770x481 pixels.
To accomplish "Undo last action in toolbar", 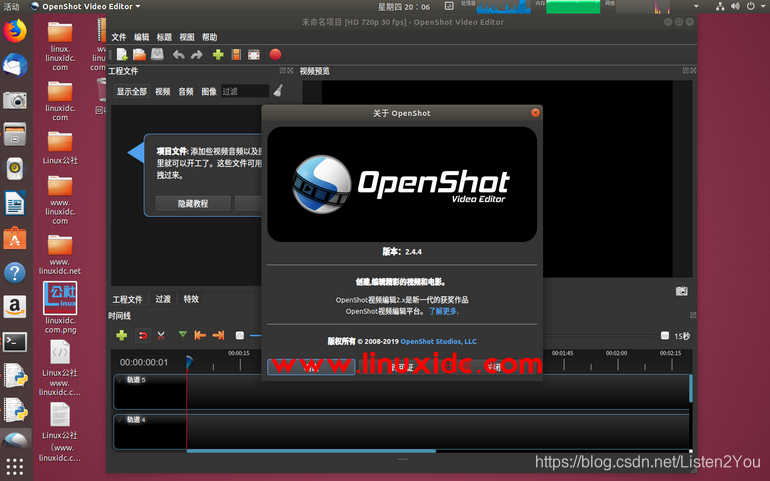I will tap(179, 55).
